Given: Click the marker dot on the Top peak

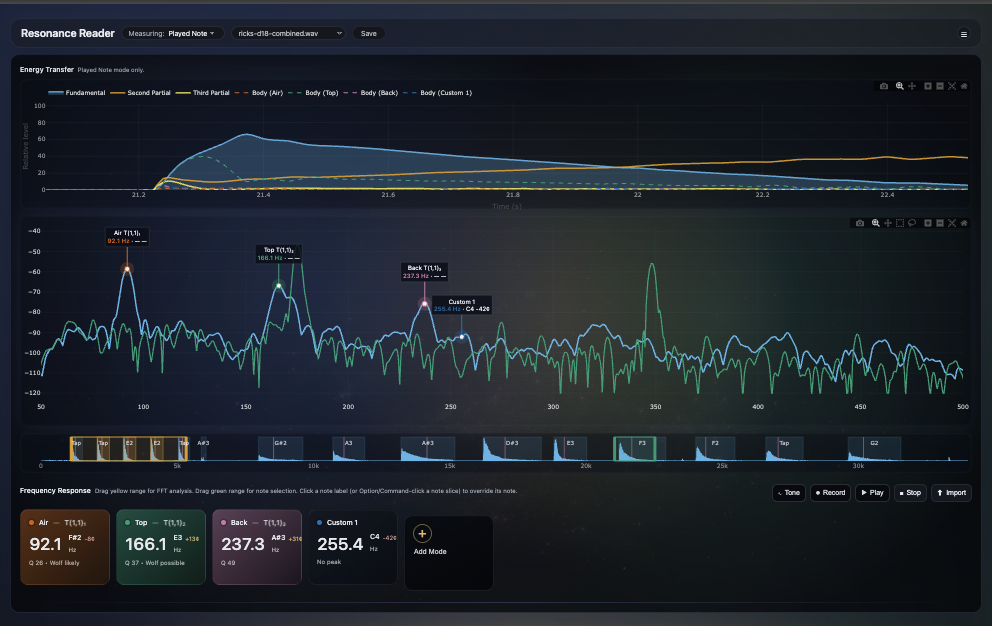Looking at the screenshot, I should click(278, 286).
